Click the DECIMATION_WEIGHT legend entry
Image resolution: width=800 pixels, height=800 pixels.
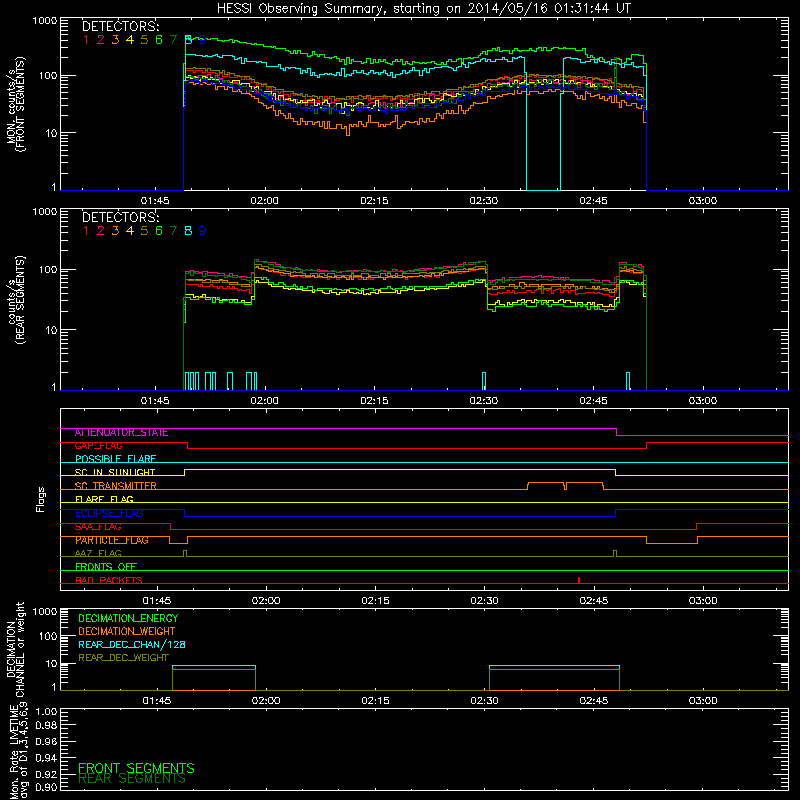(x=127, y=631)
